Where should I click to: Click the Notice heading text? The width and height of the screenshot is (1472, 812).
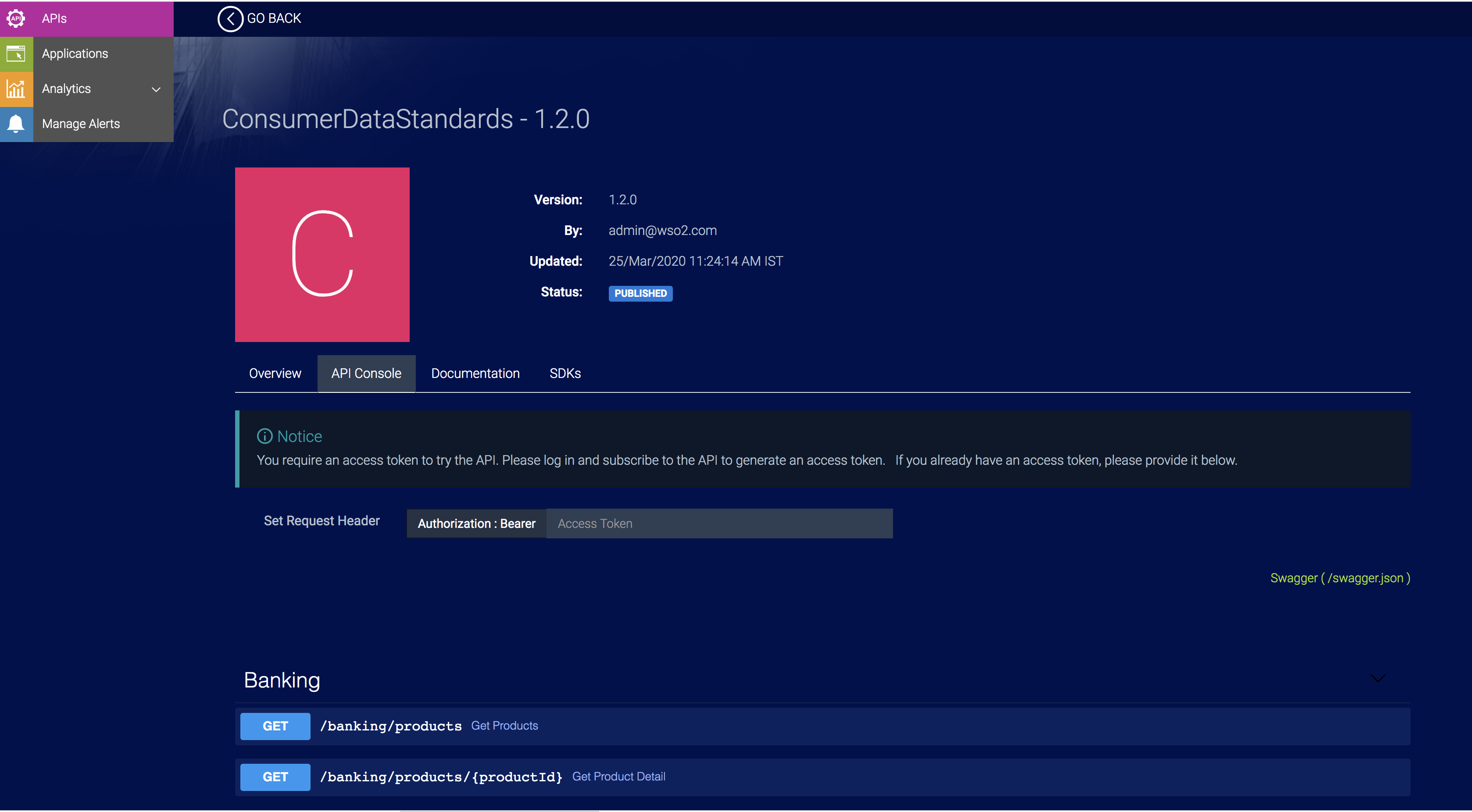point(300,436)
